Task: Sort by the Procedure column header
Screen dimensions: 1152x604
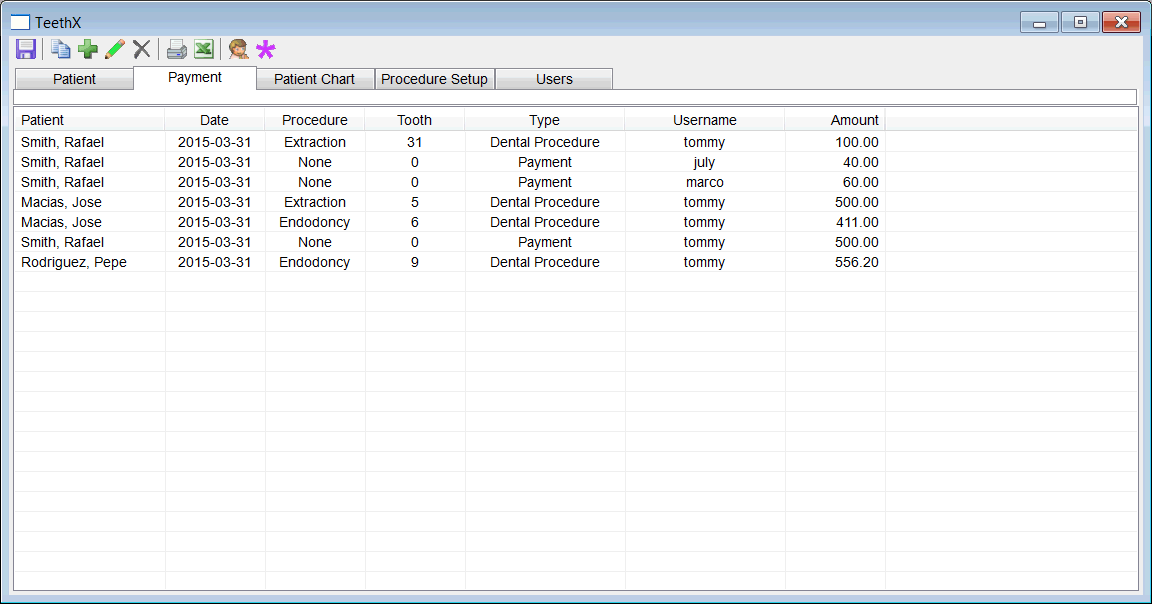Action: point(314,120)
